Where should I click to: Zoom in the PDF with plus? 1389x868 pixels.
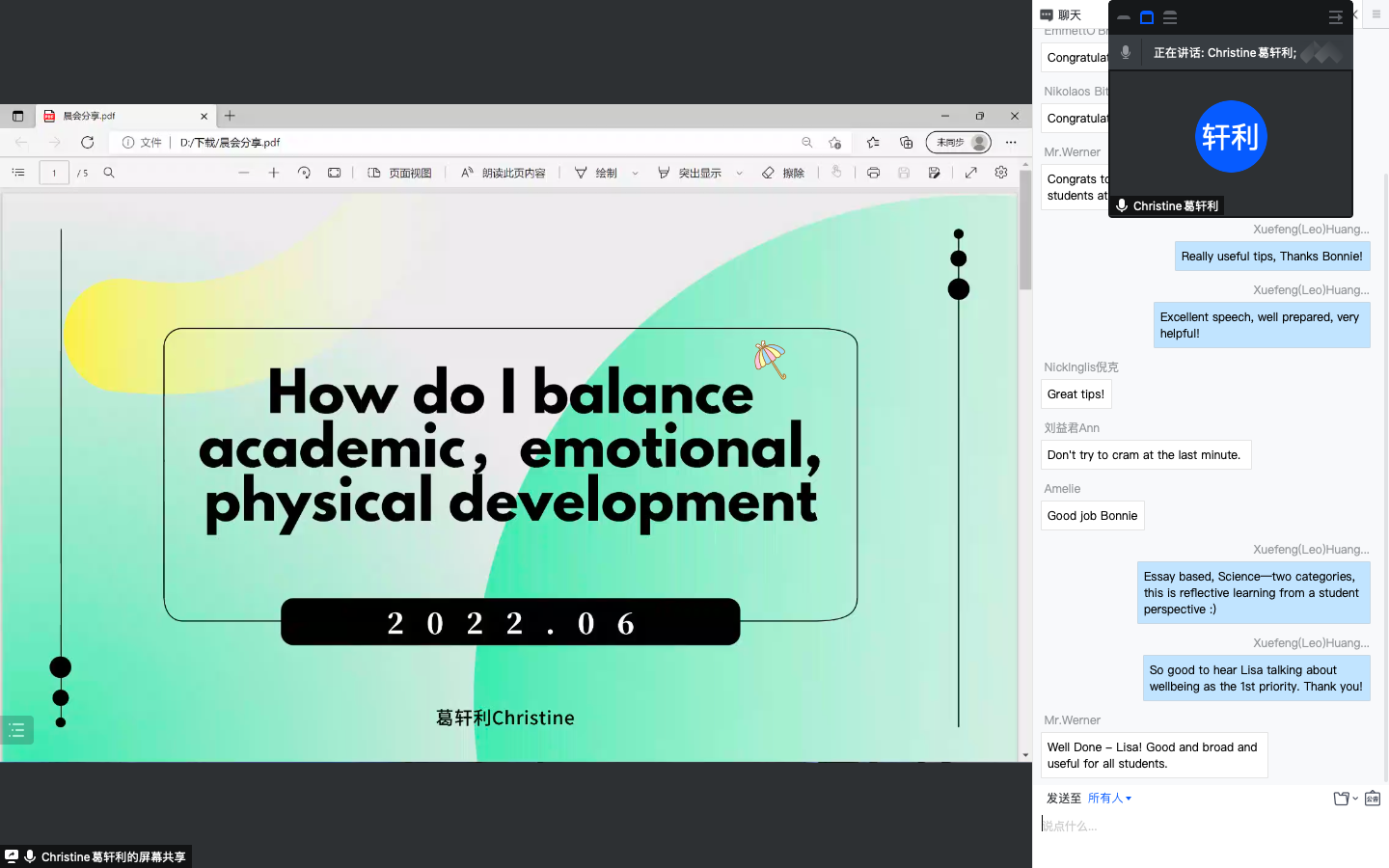274,173
